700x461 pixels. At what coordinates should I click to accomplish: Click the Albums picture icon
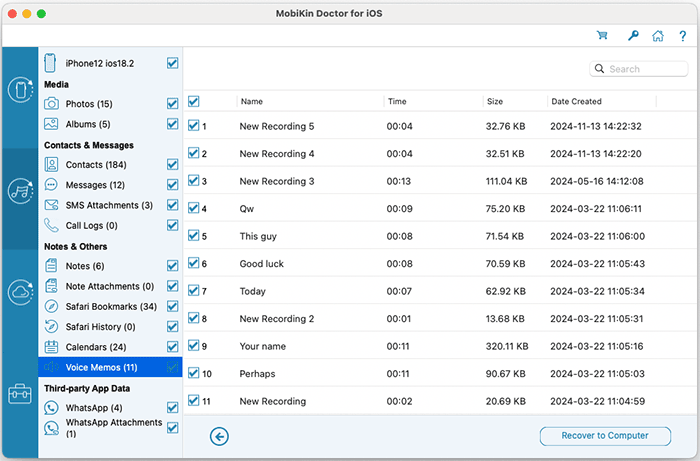(x=51, y=124)
